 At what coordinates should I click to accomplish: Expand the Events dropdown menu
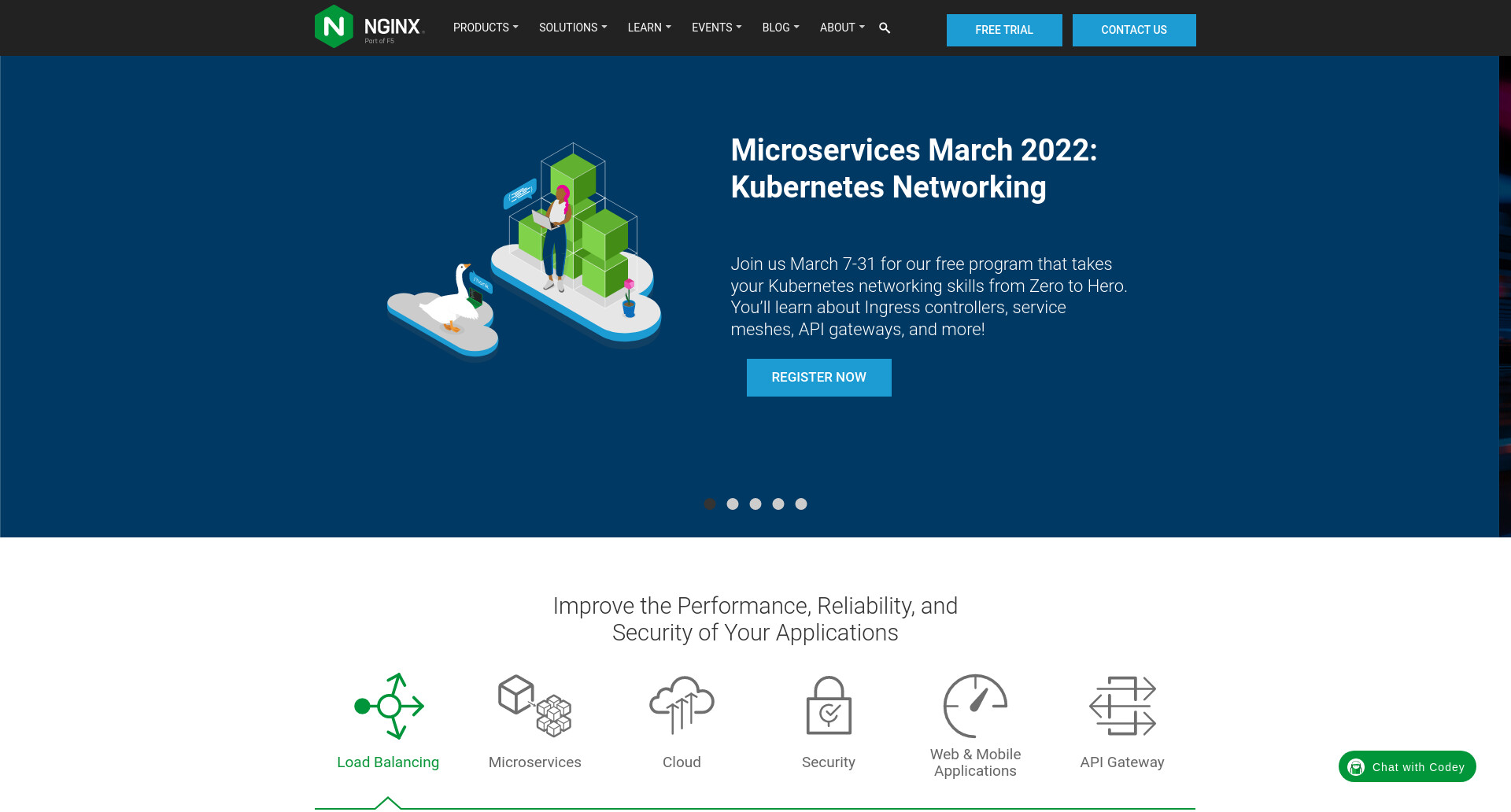coord(716,28)
